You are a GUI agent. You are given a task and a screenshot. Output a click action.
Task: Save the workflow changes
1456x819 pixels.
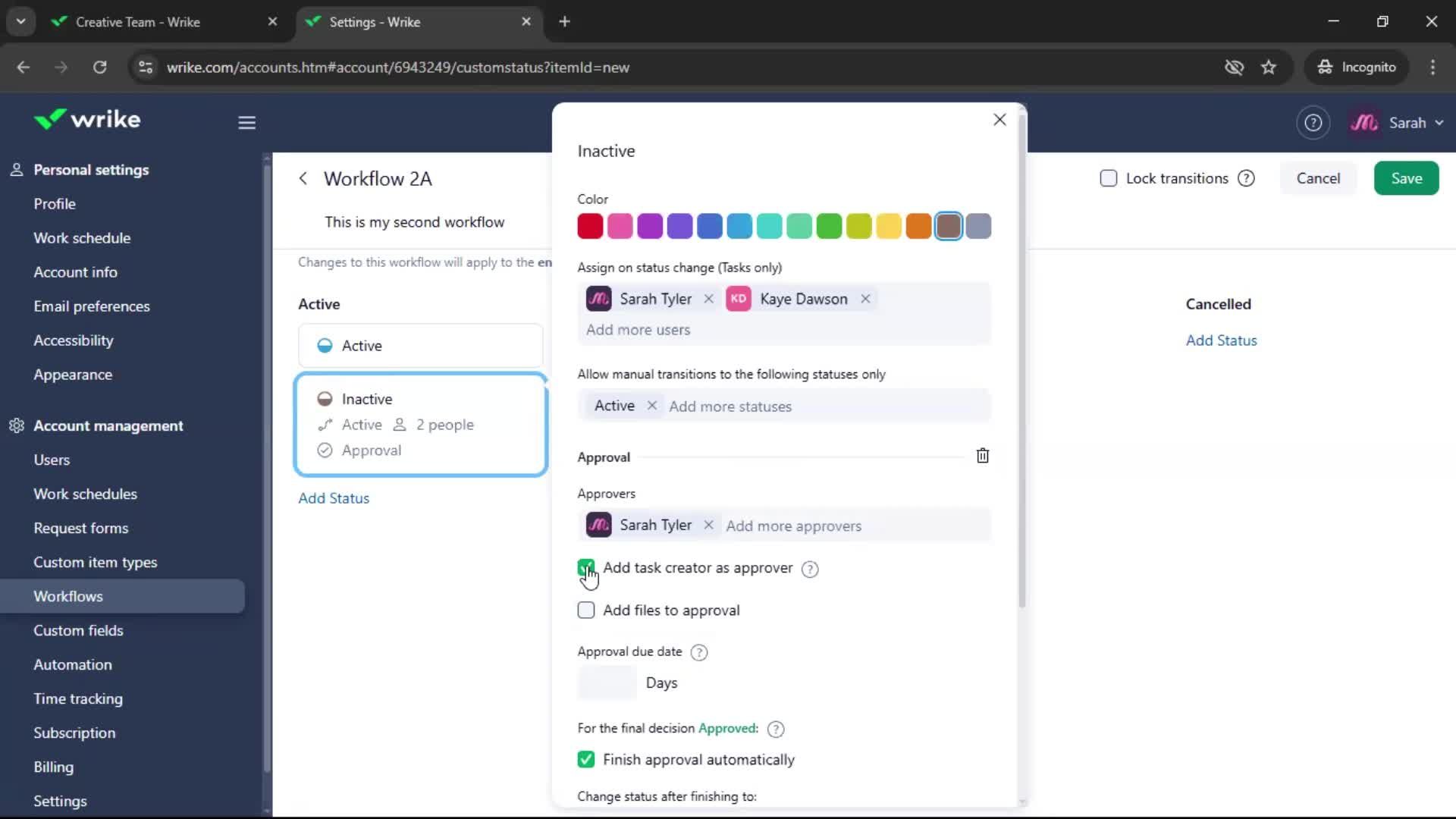pos(1406,178)
